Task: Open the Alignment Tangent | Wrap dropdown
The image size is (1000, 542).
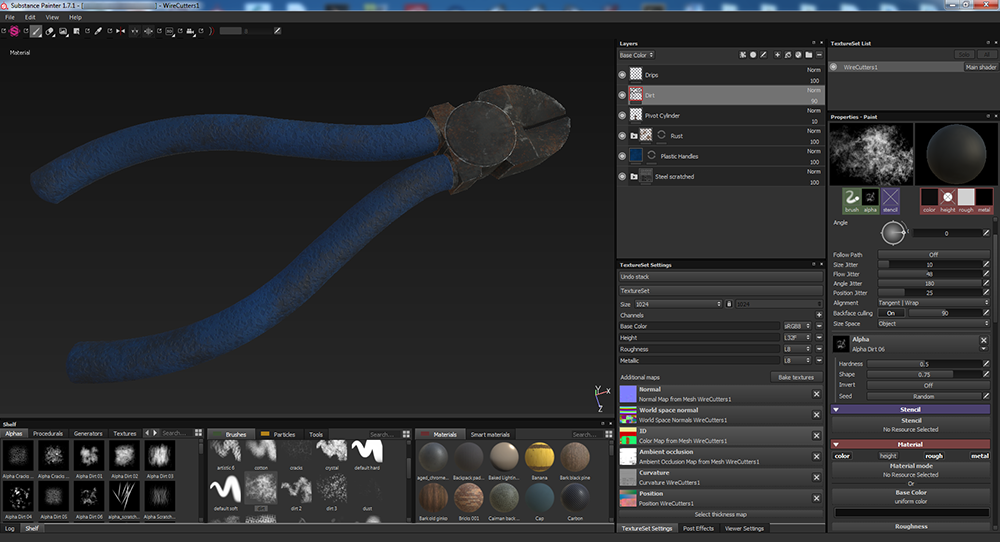Action: click(933, 302)
